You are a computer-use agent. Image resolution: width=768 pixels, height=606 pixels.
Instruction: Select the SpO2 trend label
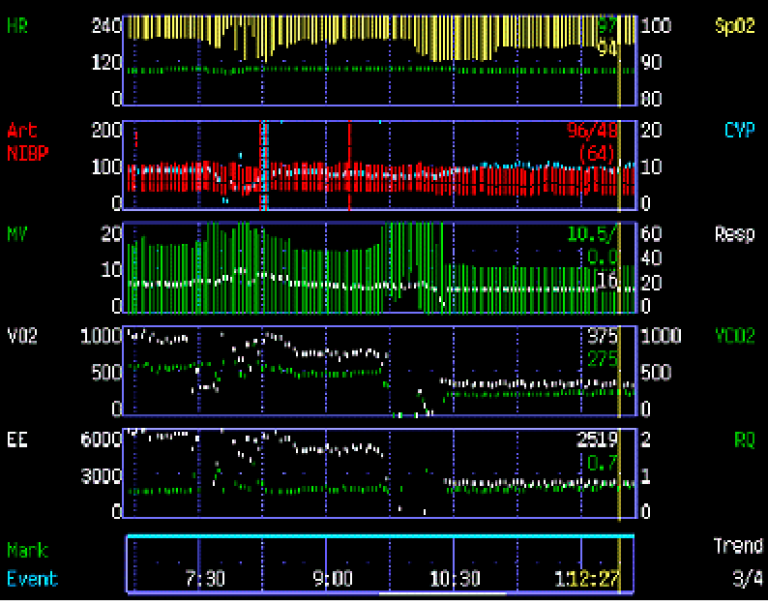735,25
